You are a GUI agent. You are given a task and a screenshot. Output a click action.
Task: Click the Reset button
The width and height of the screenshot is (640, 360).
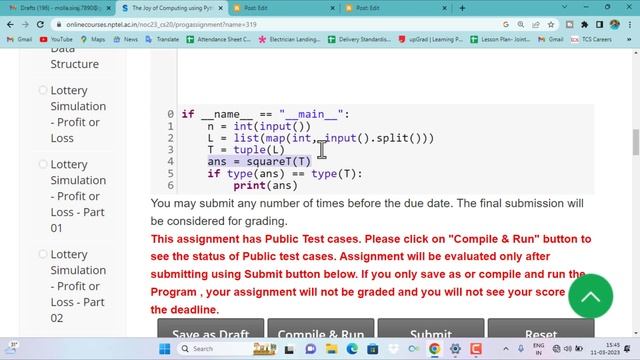(541, 328)
